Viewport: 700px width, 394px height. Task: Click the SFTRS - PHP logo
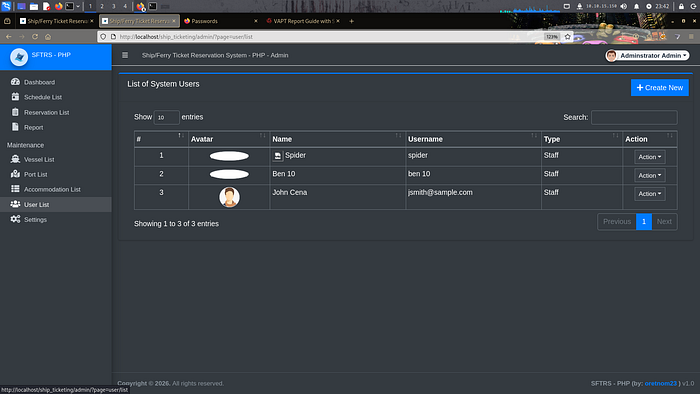pyautogui.click(x=19, y=57)
